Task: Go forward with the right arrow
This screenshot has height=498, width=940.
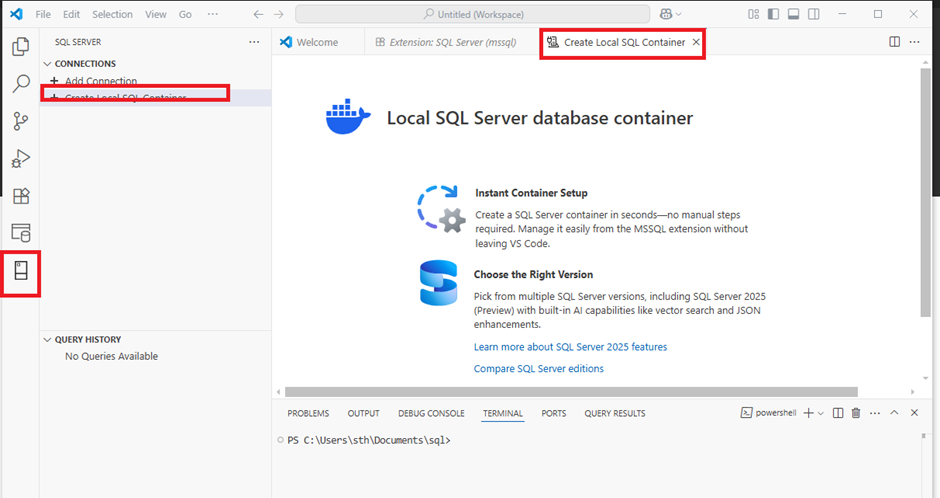Action: [x=279, y=14]
